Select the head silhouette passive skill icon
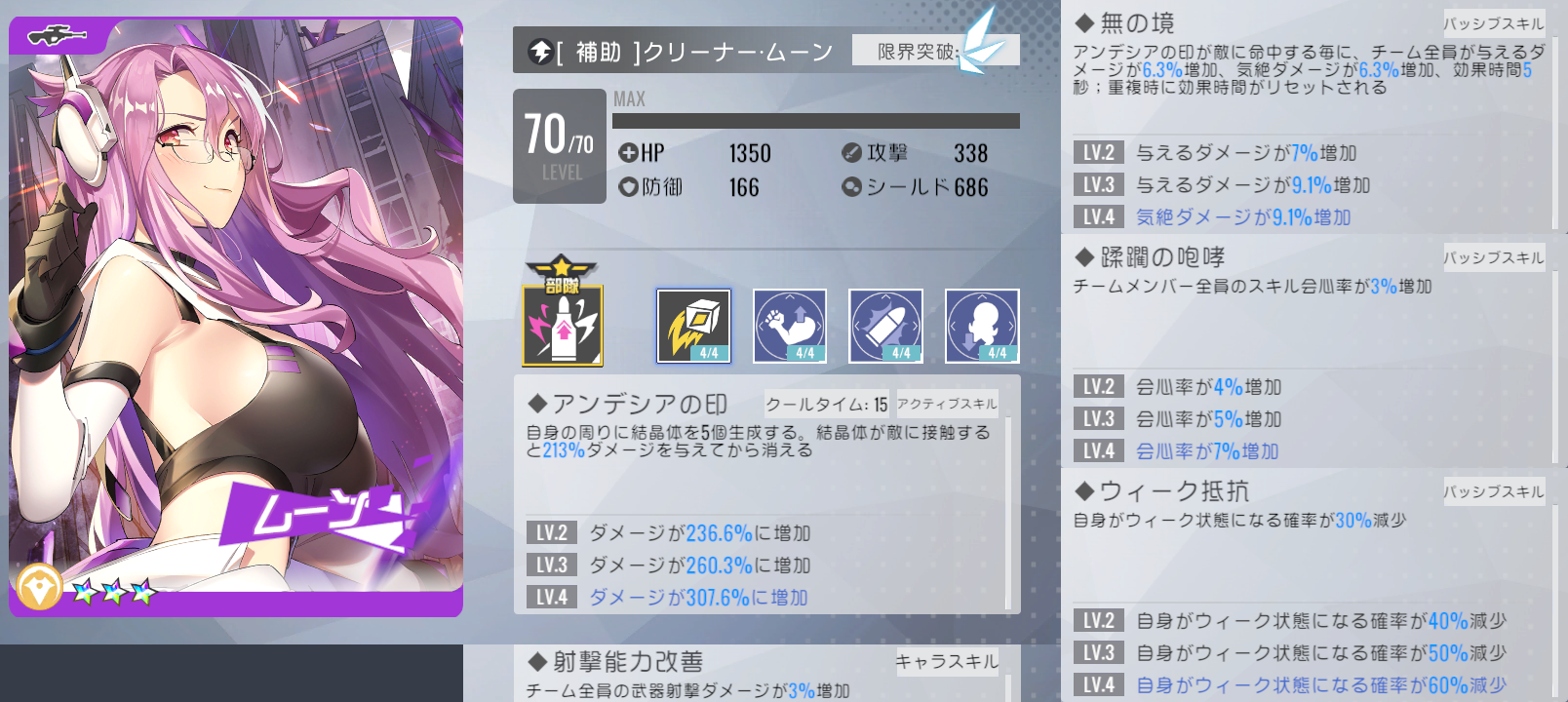Screen dimensions: 1568x702 pyautogui.click(x=982, y=326)
